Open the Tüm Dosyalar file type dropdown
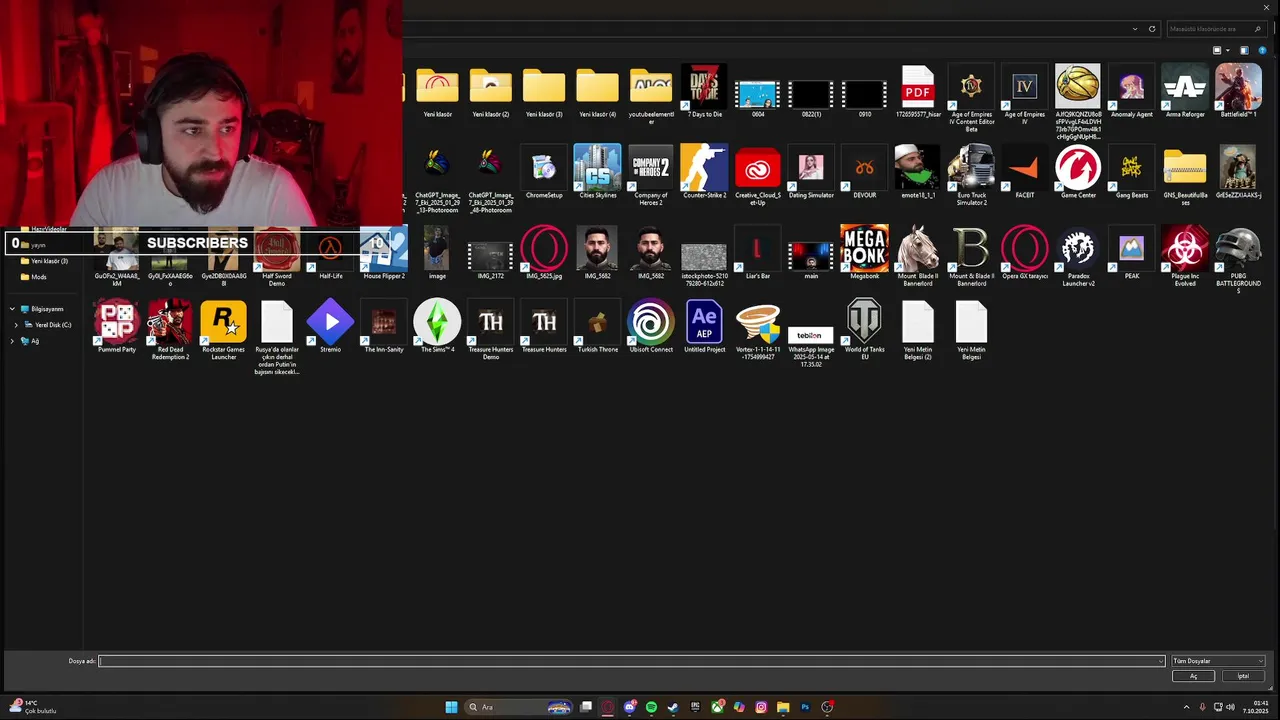Viewport: 1280px width, 720px height. point(1218,661)
